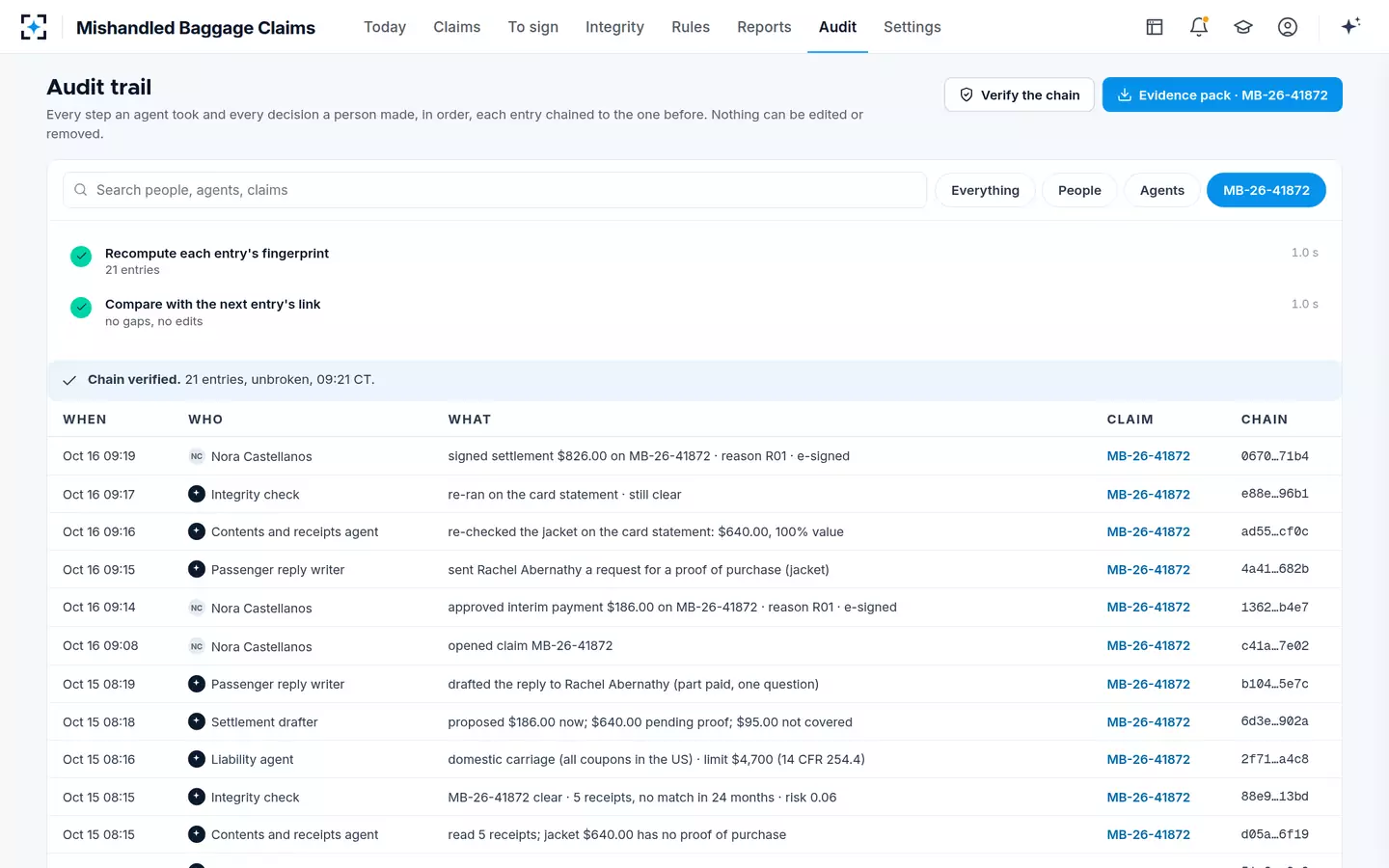This screenshot has height=868, width=1389.
Task: Click 'approved interim payment $186.00' entry text
Action: [671, 608]
